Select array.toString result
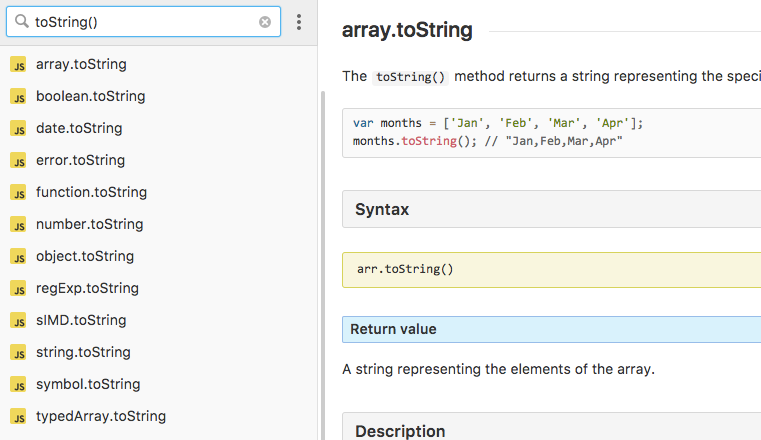Screen dimensions: 761x440 pos(159,64)
